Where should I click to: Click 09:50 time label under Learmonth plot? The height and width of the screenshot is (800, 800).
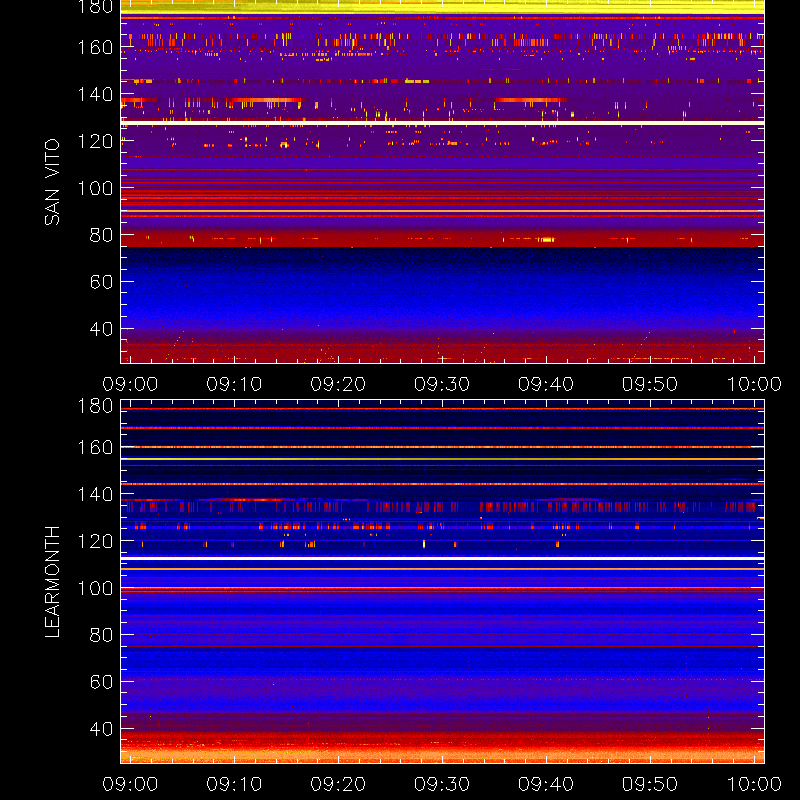tap(650, 784)
